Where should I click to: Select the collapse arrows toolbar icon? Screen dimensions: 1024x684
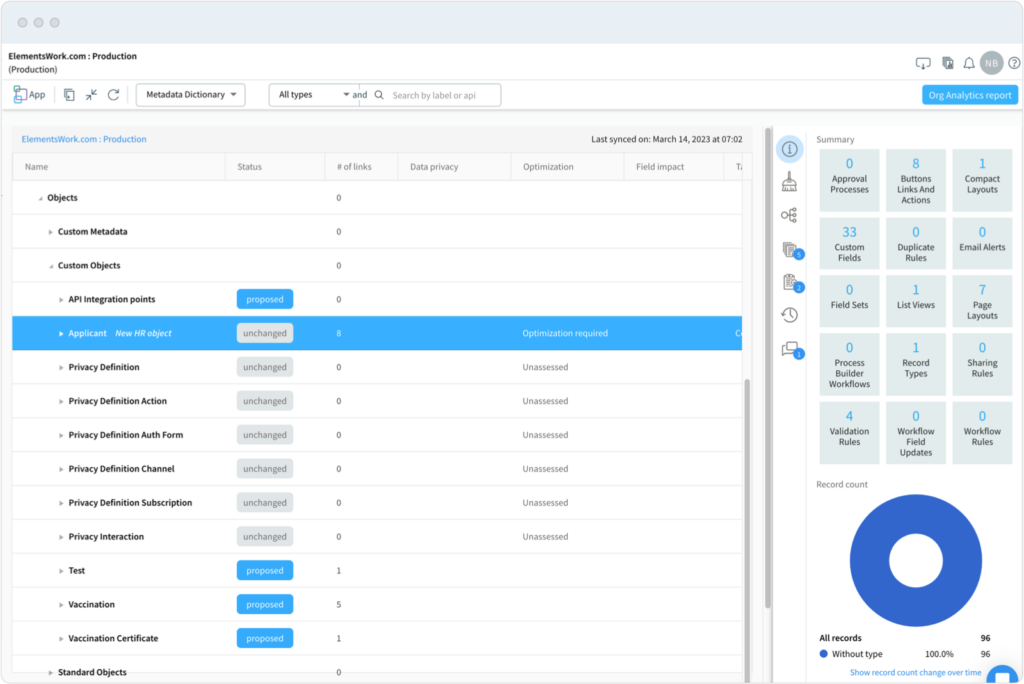pyautogui.click(x=91, y=94)
